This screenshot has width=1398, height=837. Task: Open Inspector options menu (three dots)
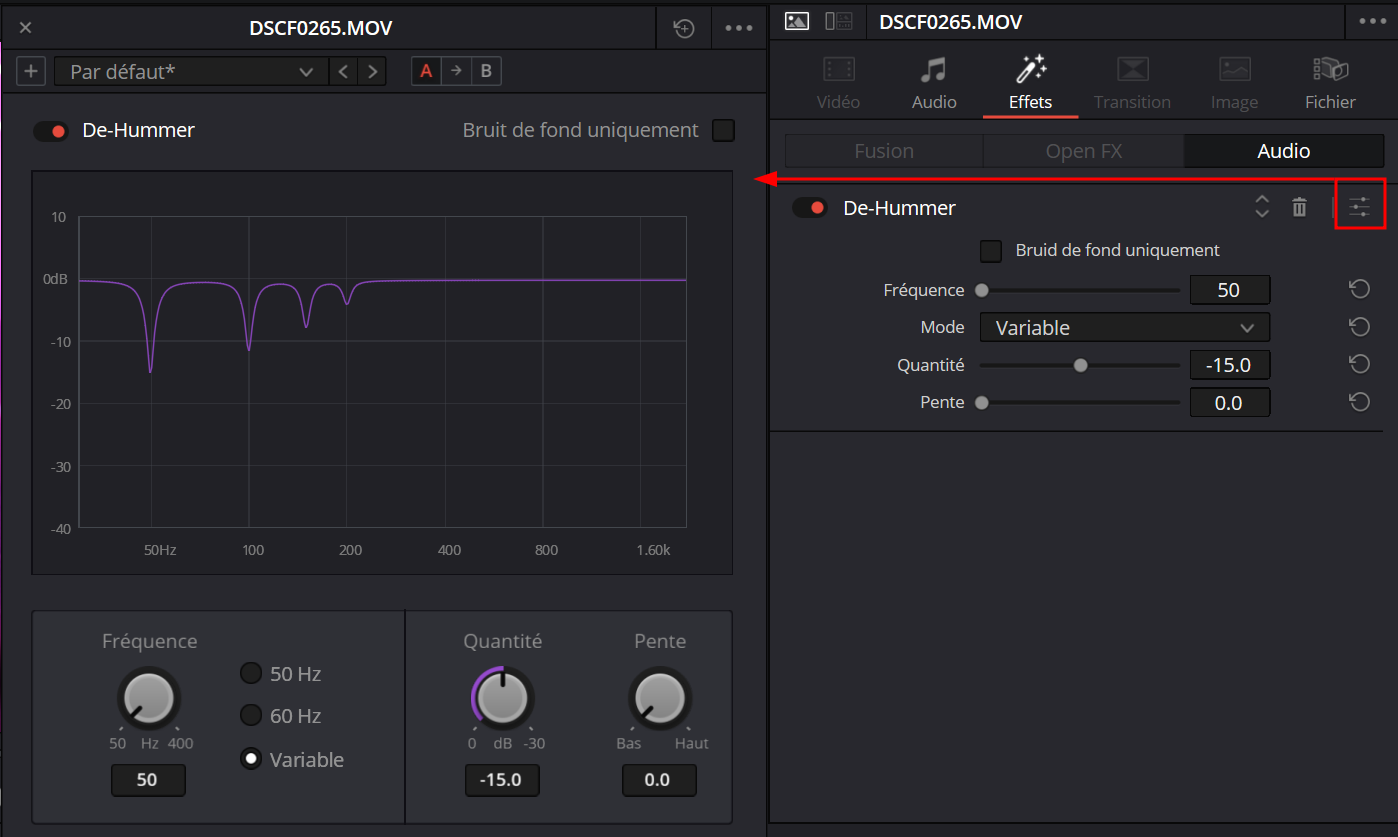tap(1374, 21)
